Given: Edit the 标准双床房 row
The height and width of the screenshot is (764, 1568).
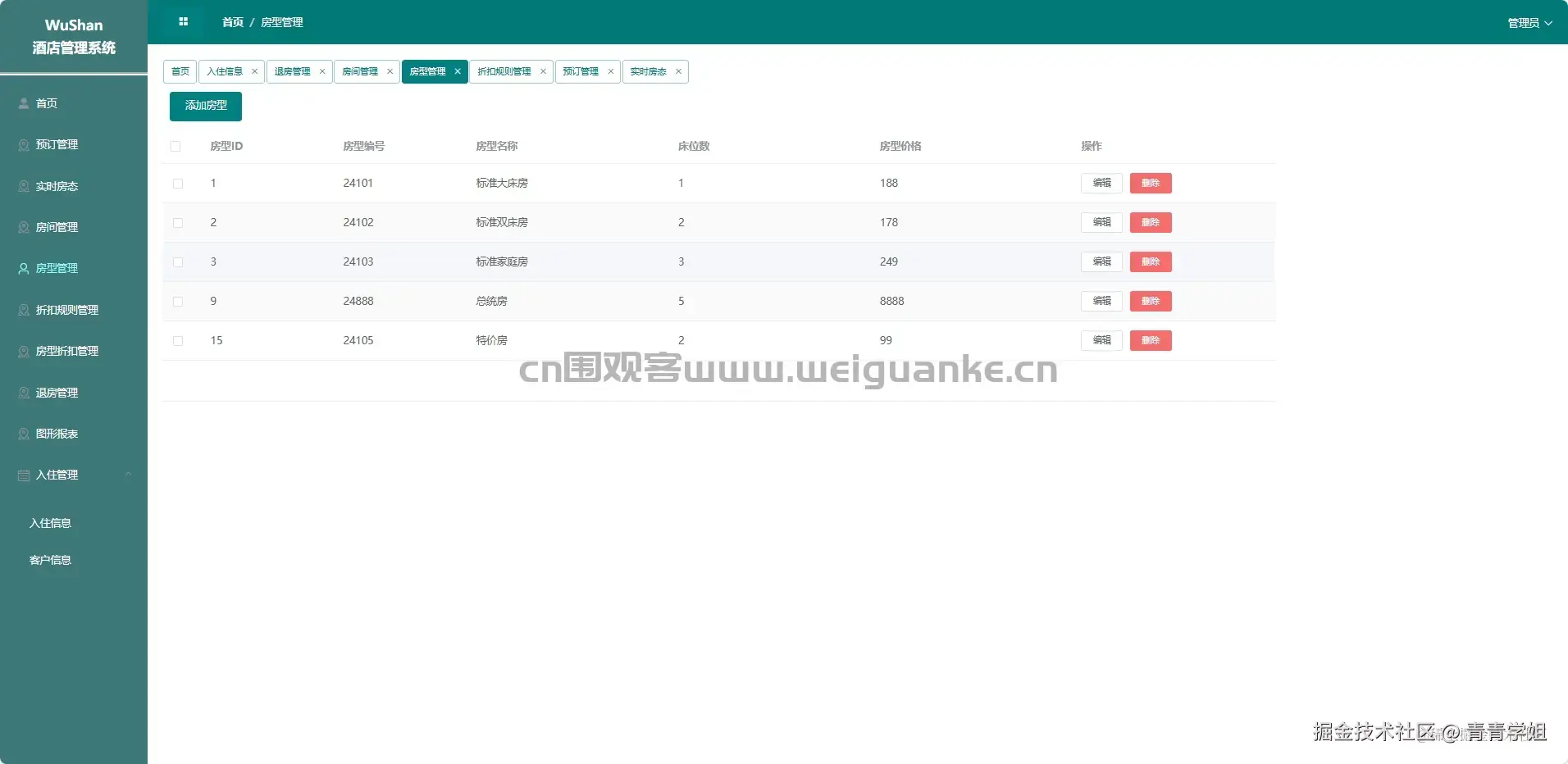Looking at the screenshot, I should click(x=1101, y=222).
